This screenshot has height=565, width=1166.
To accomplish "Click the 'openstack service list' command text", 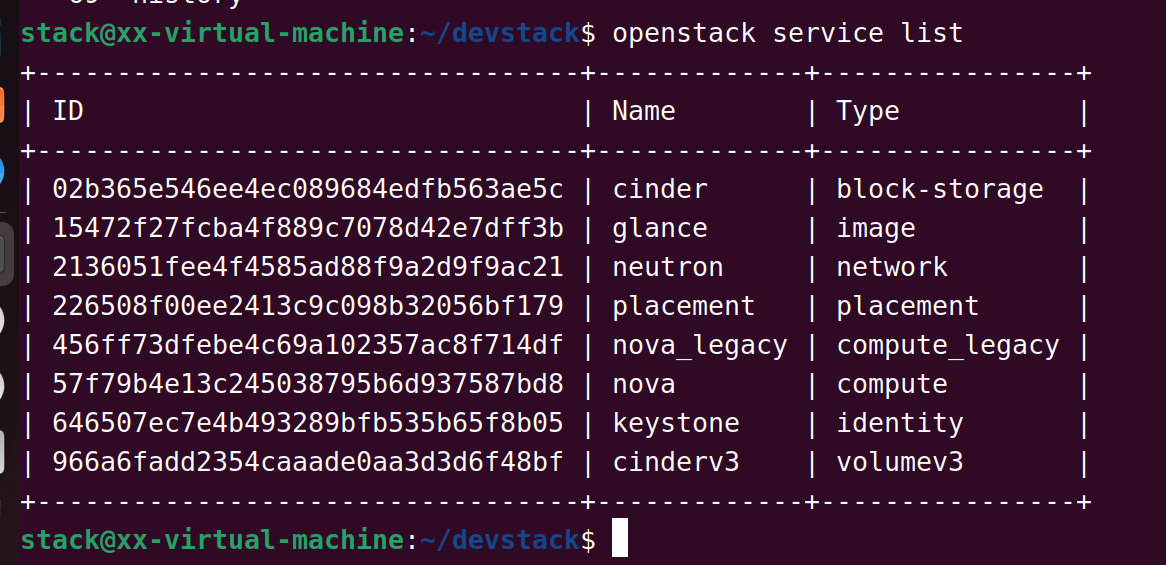I will pos(787,33).
